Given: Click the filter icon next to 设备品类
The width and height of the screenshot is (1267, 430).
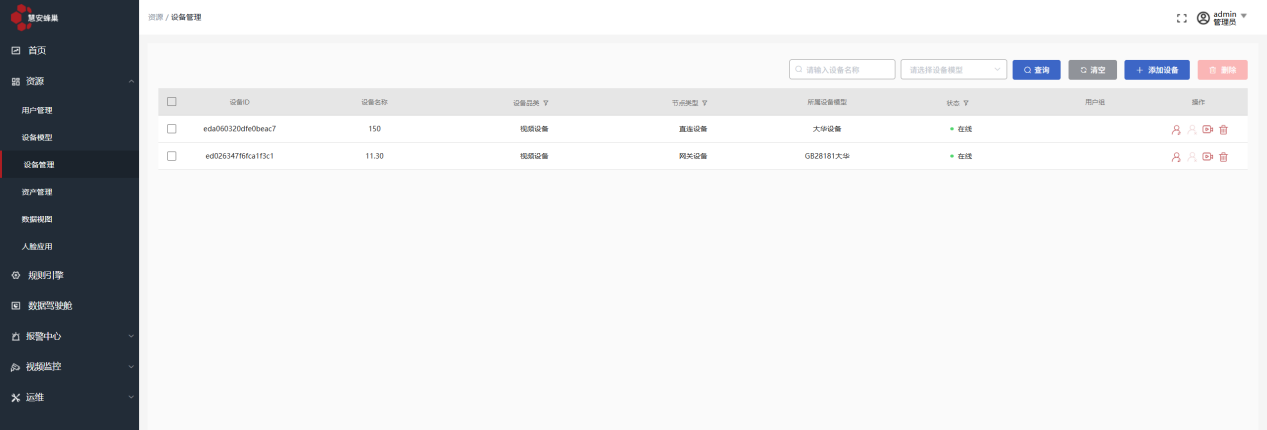Looking at the screenshot, I should [x=546, y=103].
